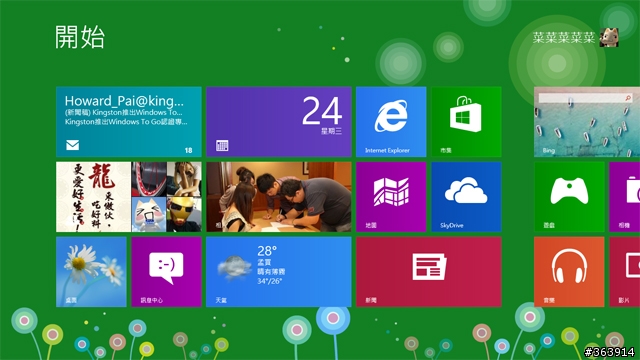Open the People tile with dragon calligraphy

click(129, 197)
